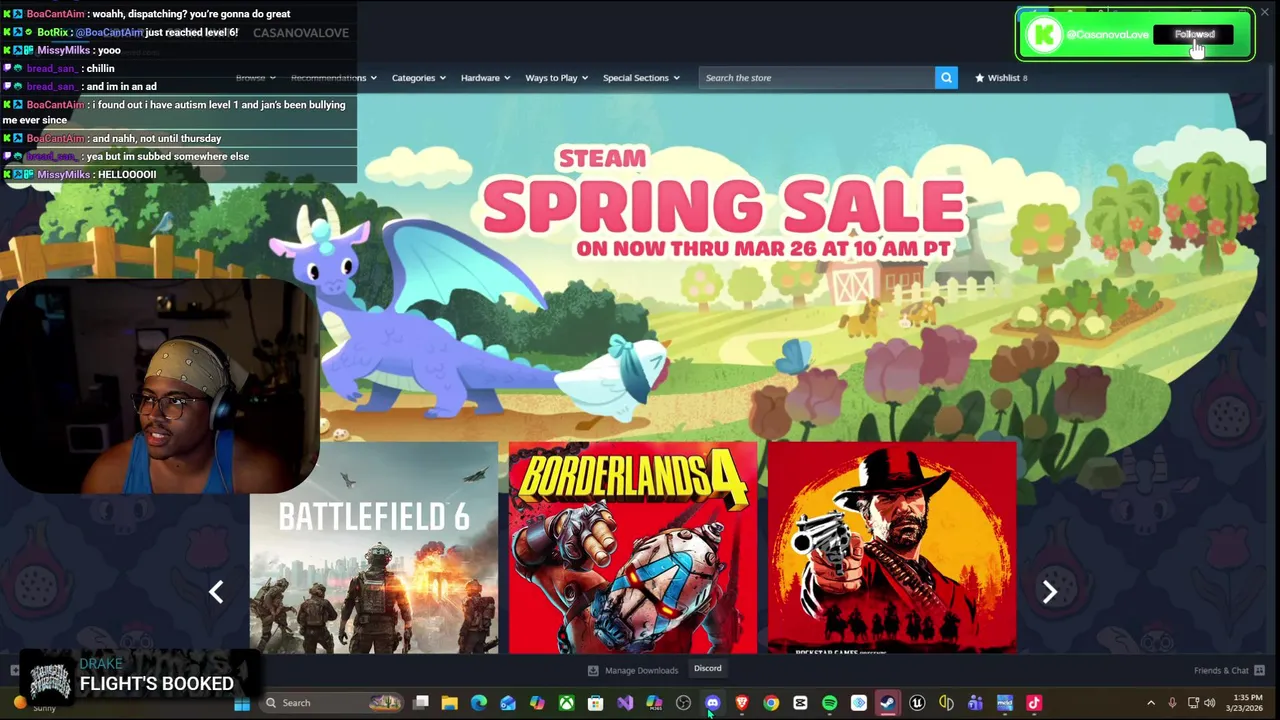This screenshot has height=720, width=1280.
Task: Open Manage Downloads in Steam footer
Action: click(x=632, y=671)
